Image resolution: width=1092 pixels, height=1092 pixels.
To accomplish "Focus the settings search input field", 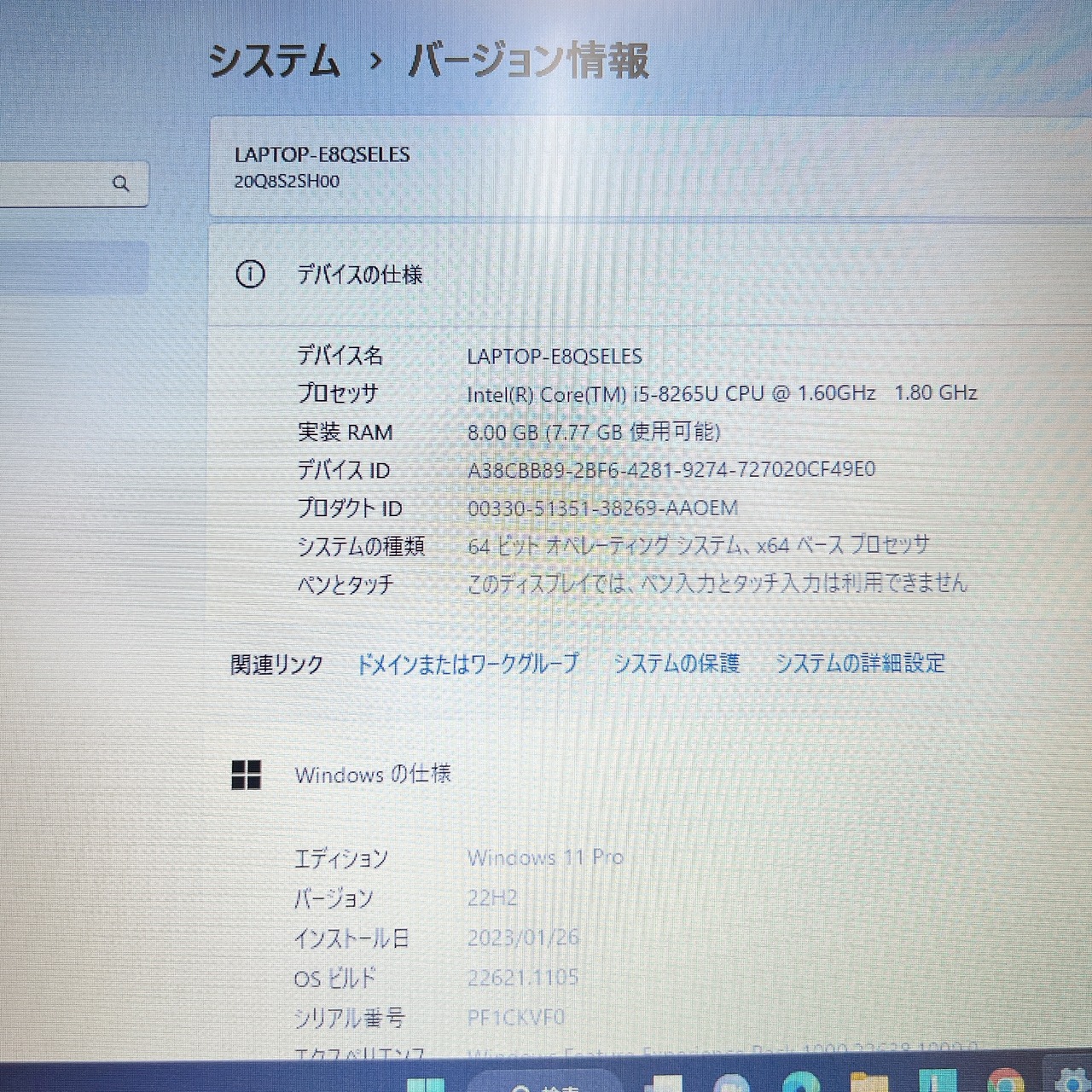I will pos(73,183).
